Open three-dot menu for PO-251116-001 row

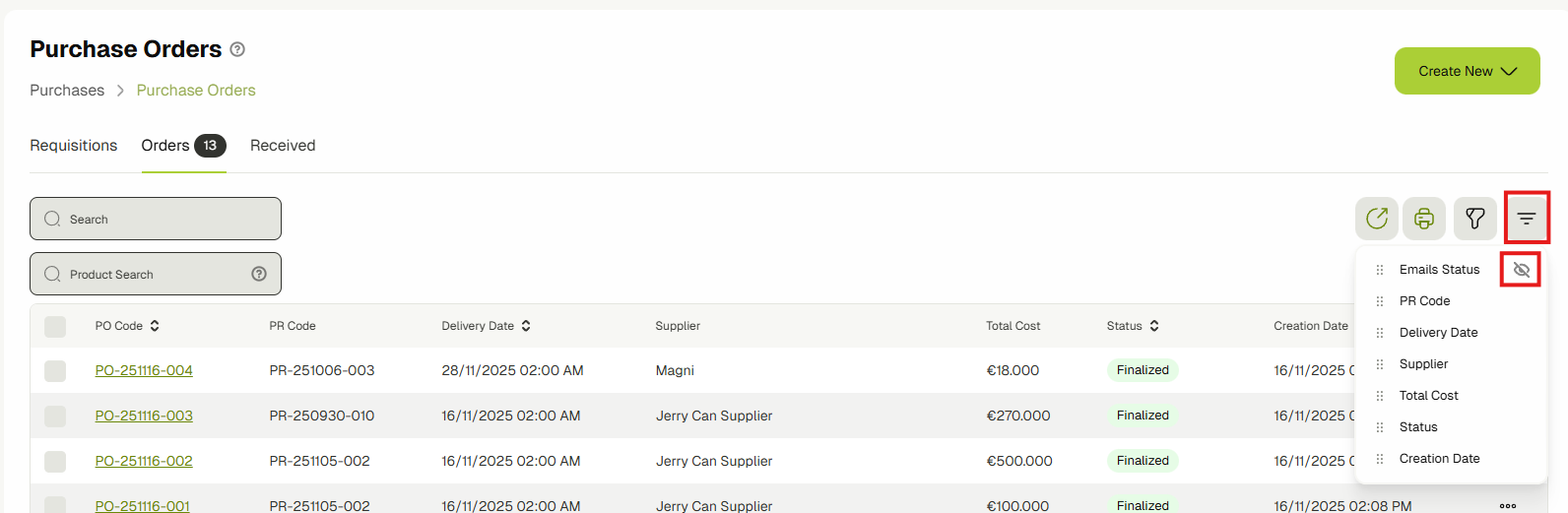(1508, 505)
